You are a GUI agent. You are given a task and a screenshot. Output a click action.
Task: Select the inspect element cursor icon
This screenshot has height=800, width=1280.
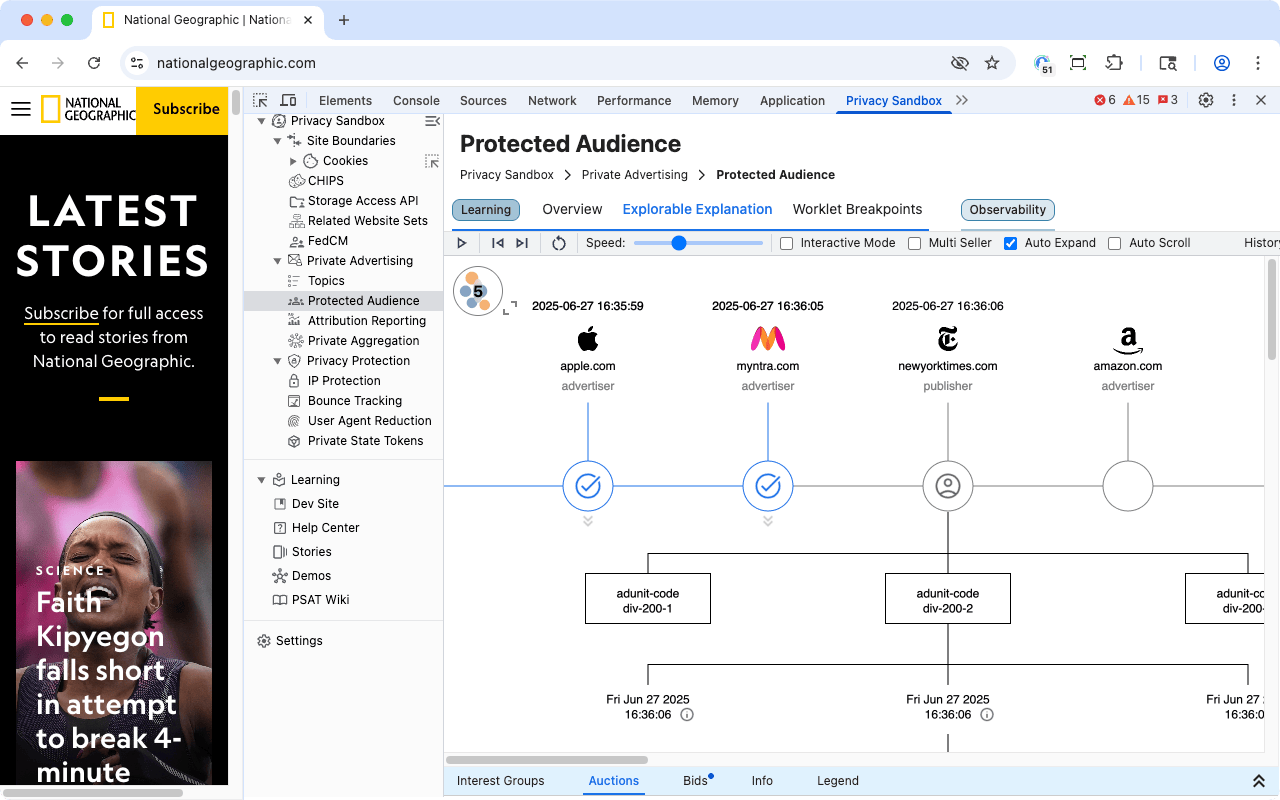pyautogui.click(x=260, y=100)
